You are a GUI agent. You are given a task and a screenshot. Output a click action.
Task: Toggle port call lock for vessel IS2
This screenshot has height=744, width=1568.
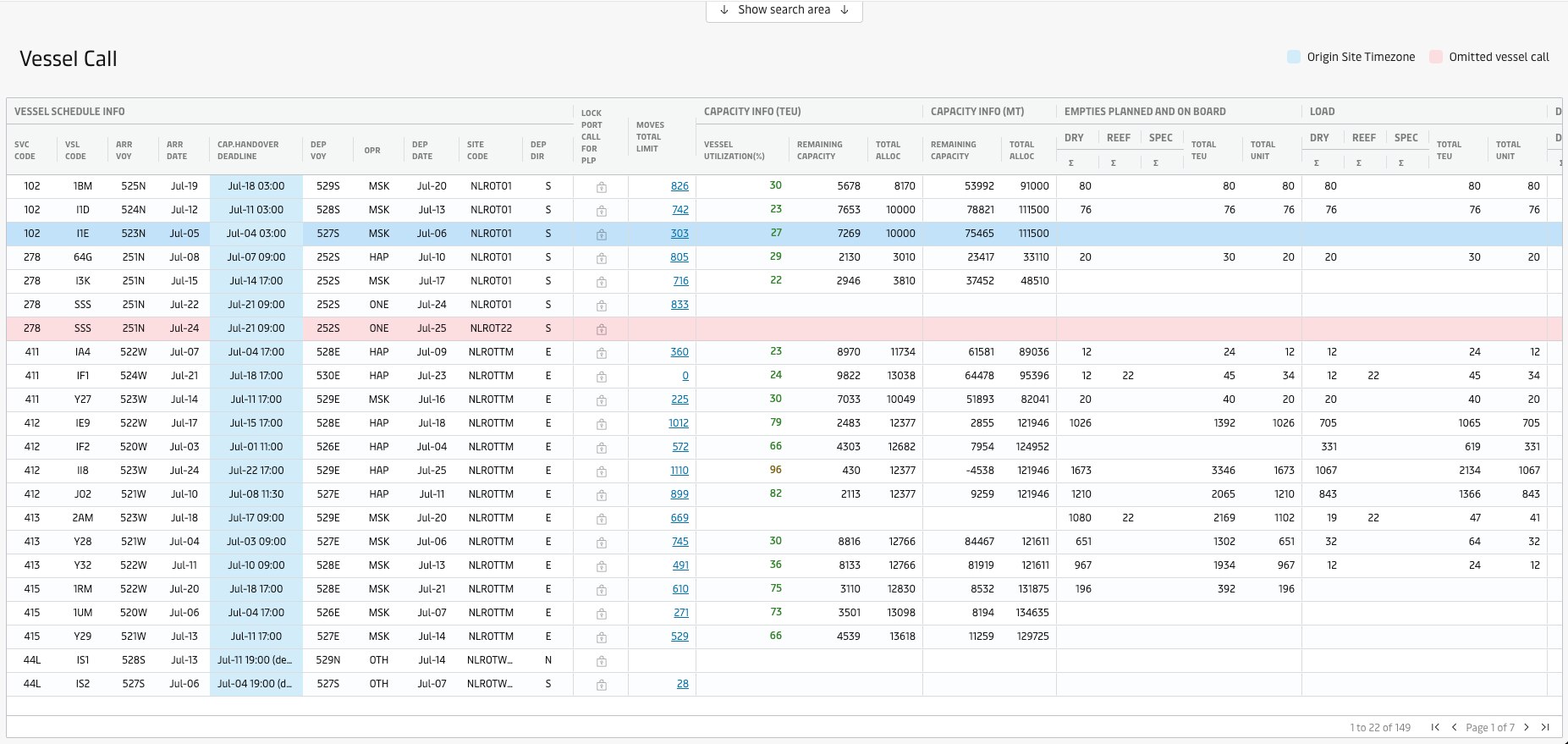point(601,684)
